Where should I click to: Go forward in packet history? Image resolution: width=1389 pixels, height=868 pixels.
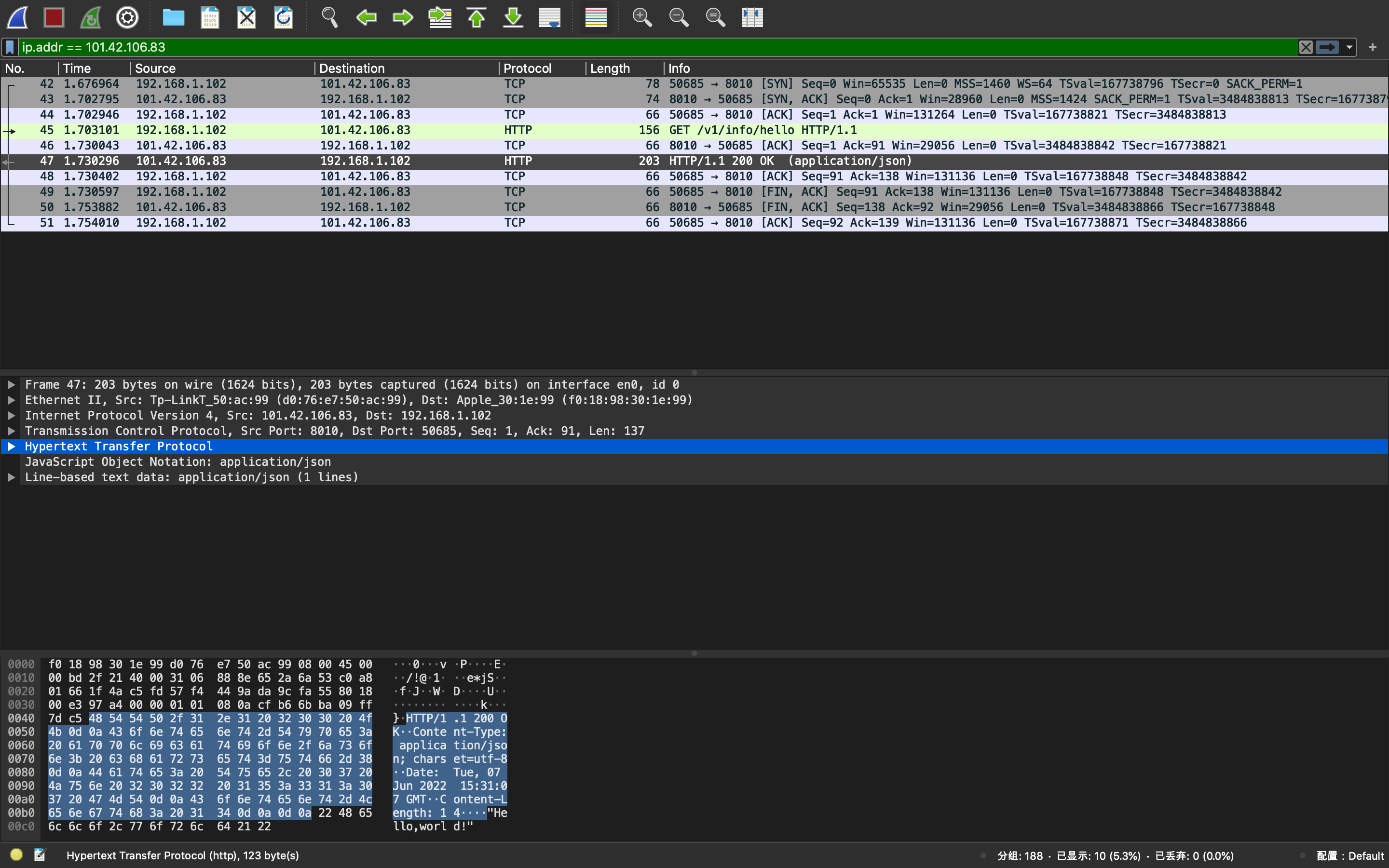[403, 17]
